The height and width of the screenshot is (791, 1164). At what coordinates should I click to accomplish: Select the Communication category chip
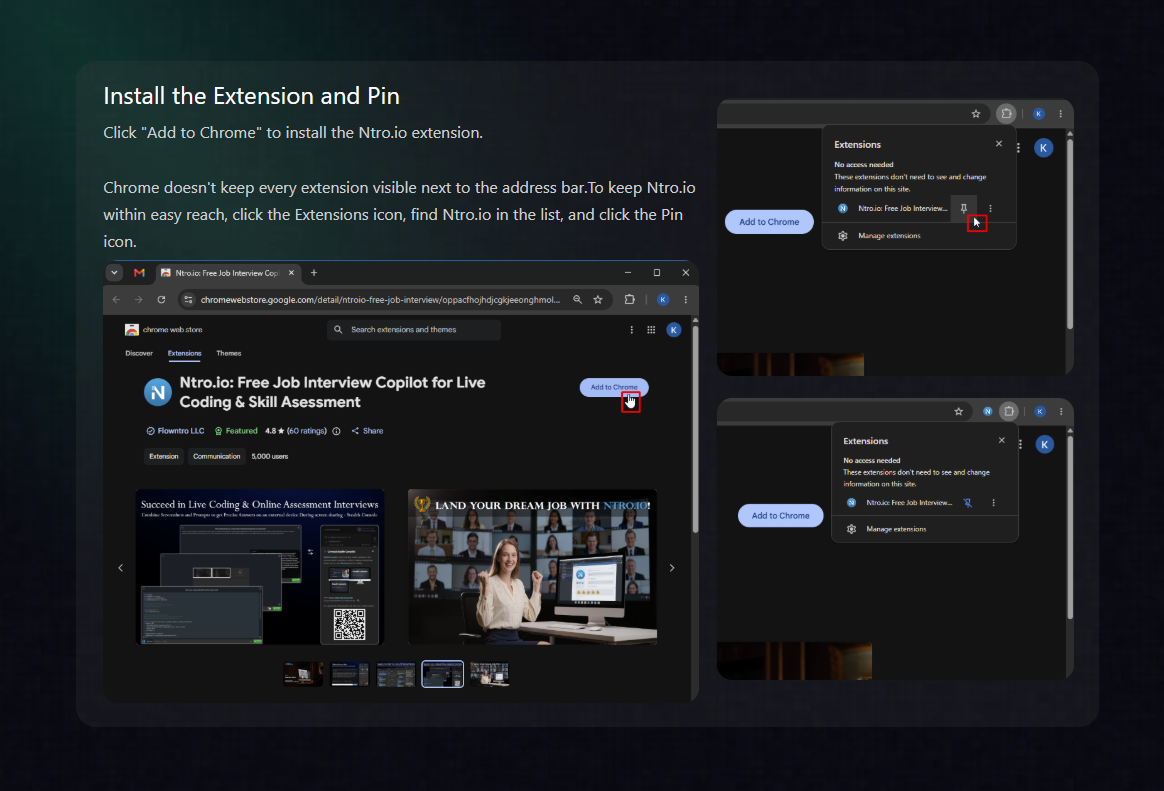point(216,456)
